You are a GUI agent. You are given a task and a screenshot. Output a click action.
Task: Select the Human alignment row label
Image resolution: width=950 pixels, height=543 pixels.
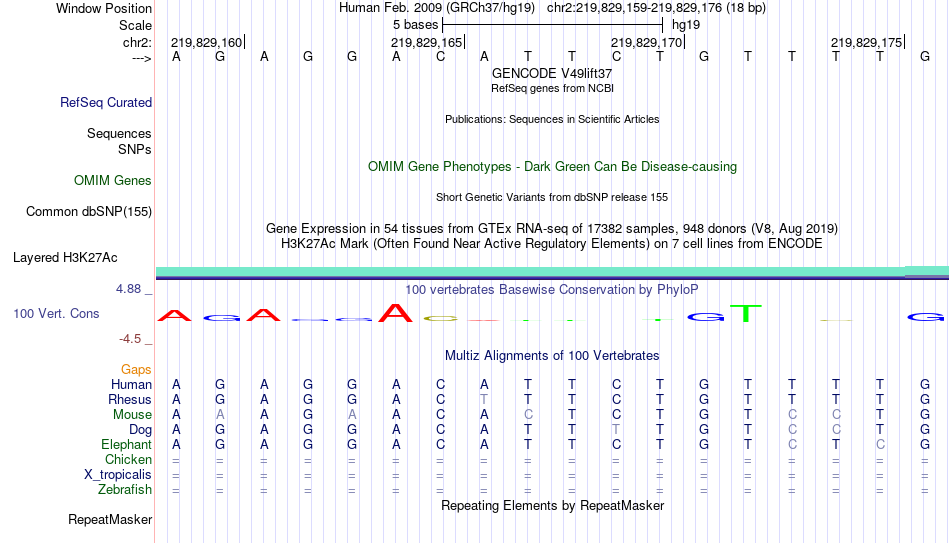[x=131, y=385]
